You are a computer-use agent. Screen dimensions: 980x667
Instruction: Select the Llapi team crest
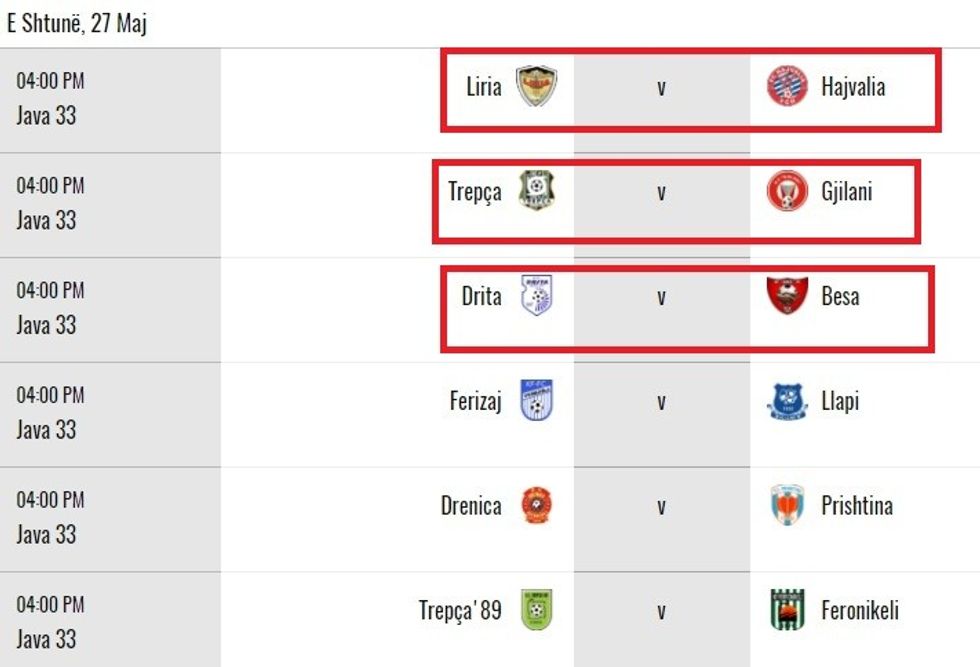[787, 401]
